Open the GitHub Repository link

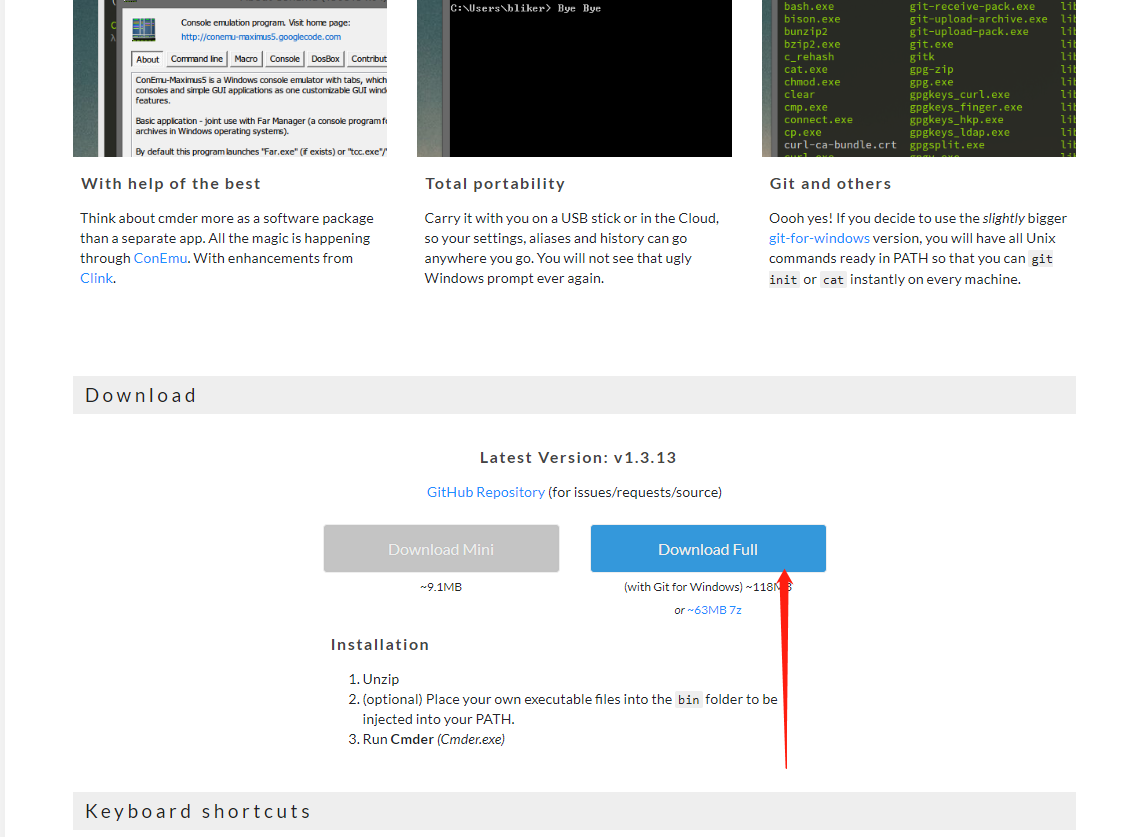click(x=486, y=492)
